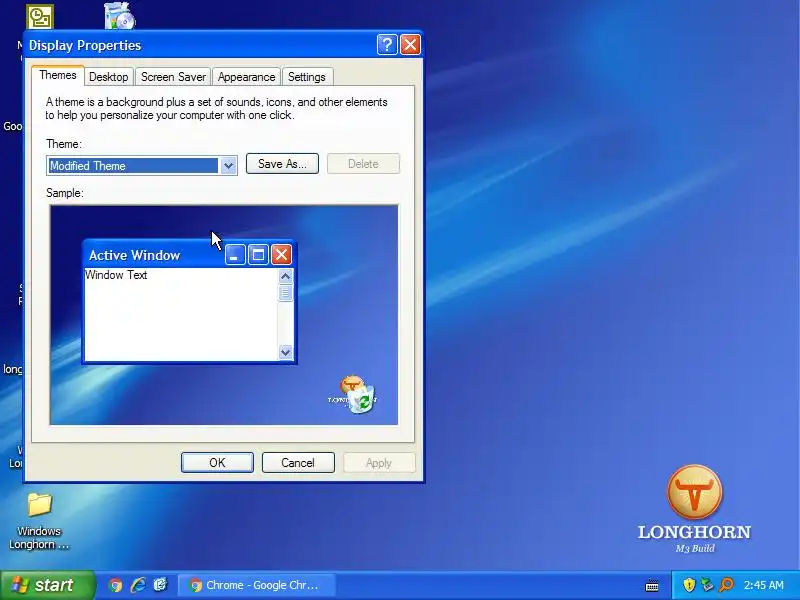Launch Internet Explorer from Quick Launch

coord(138,585)
